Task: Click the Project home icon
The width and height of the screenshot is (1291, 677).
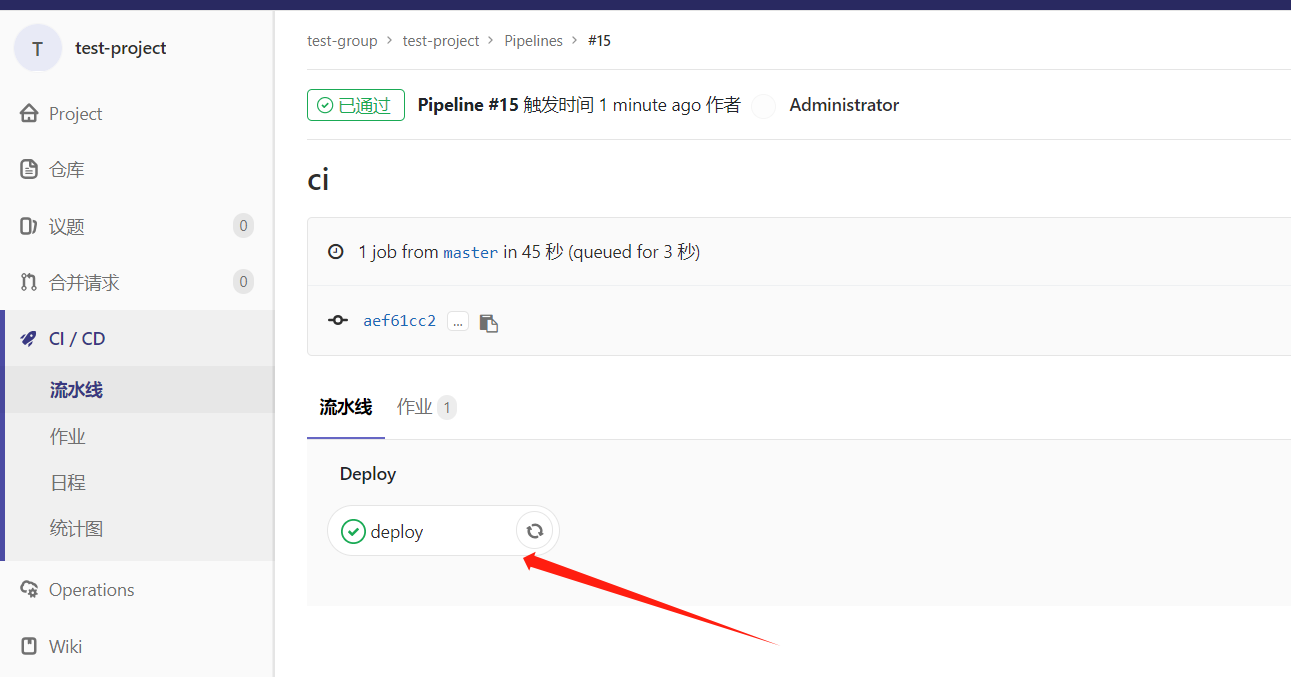Action: coord(29,113)
